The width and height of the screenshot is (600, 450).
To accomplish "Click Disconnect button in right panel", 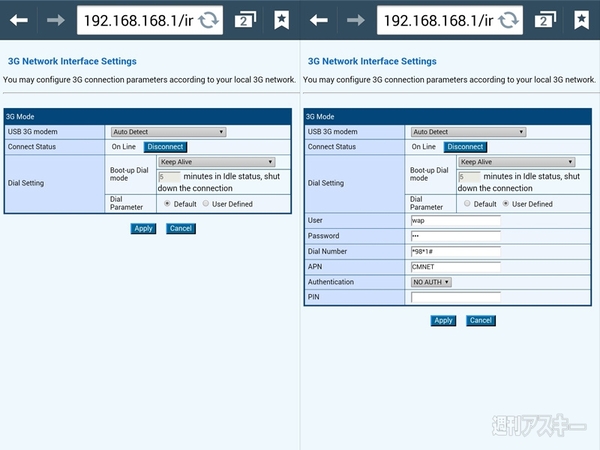I will 465,147.
